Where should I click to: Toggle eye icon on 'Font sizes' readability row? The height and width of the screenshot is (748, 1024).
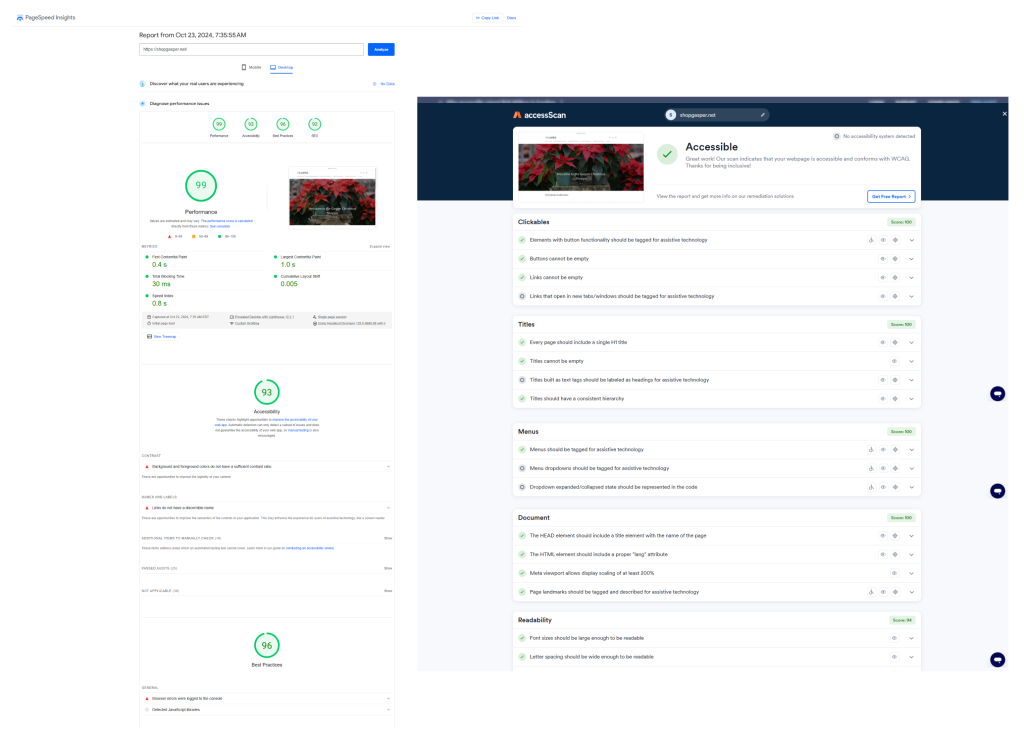tap(895, 638)
